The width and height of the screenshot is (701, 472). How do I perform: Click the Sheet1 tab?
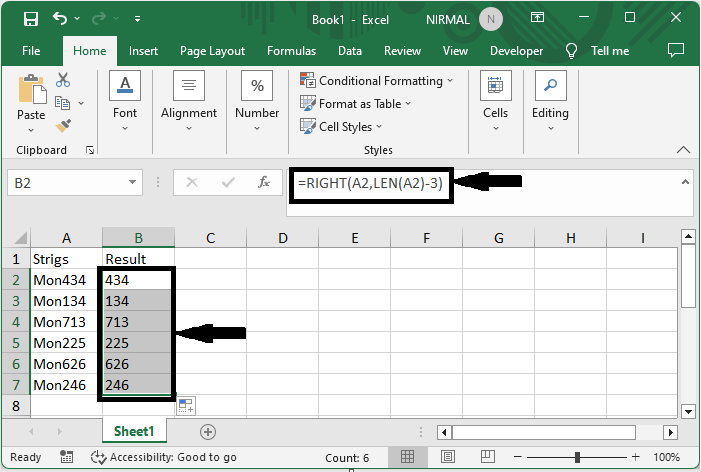coord(134,431)
